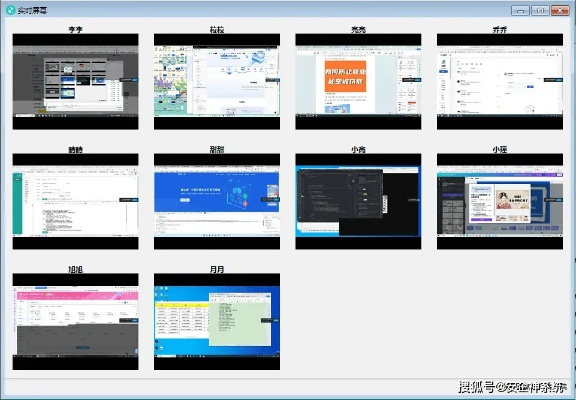Viewport: 576px width, 400px height.
Task: Open the thumbnail showing the design template popup
Action: (x=500, y=201)
